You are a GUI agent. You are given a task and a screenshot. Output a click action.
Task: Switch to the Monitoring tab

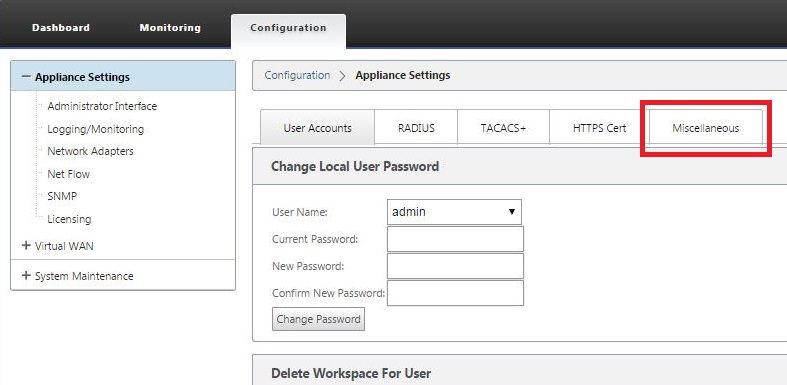click(170, 28)
